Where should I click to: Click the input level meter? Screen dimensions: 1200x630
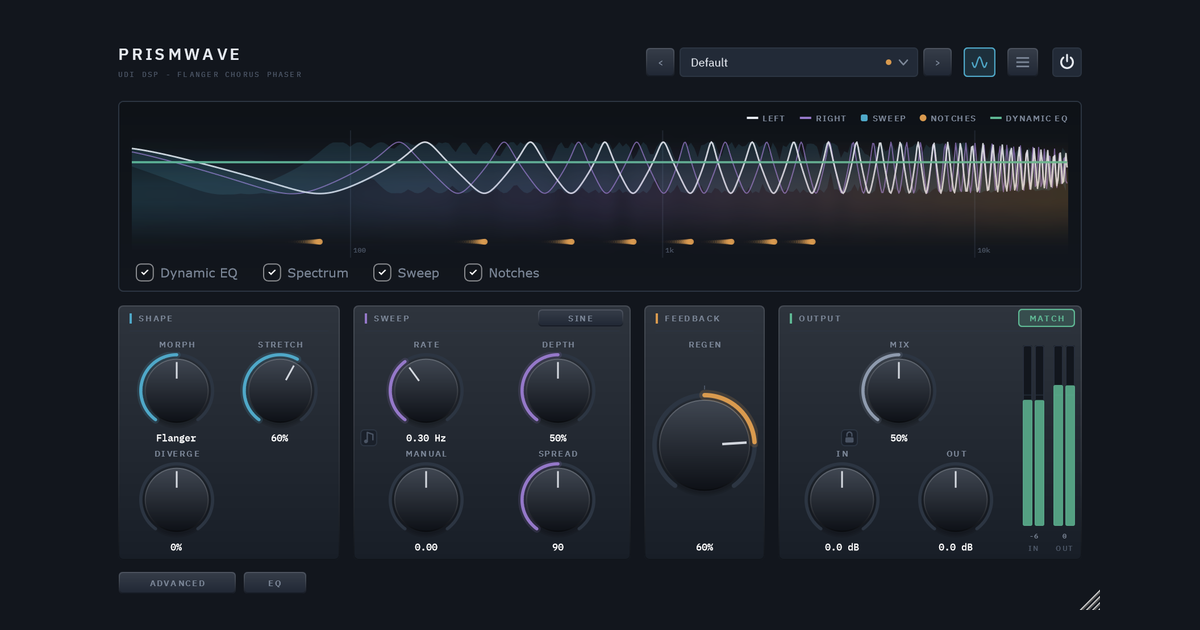point(1033,436)
